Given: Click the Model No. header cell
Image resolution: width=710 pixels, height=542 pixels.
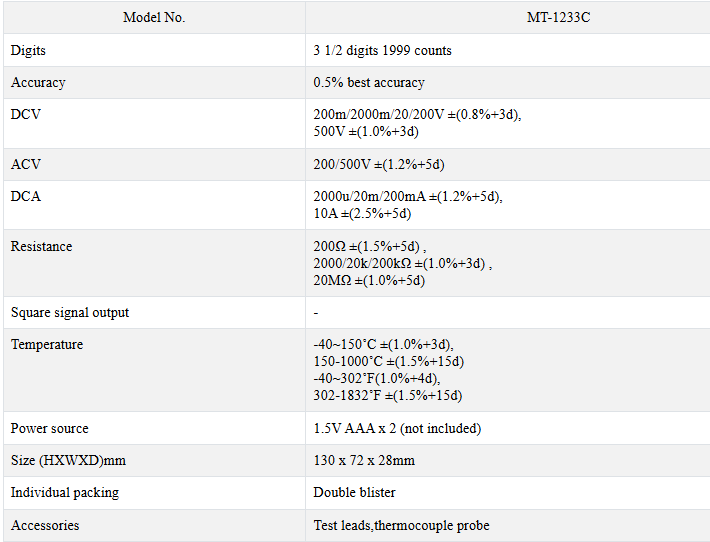Looking at the screenshot, I should click(154, 17).
